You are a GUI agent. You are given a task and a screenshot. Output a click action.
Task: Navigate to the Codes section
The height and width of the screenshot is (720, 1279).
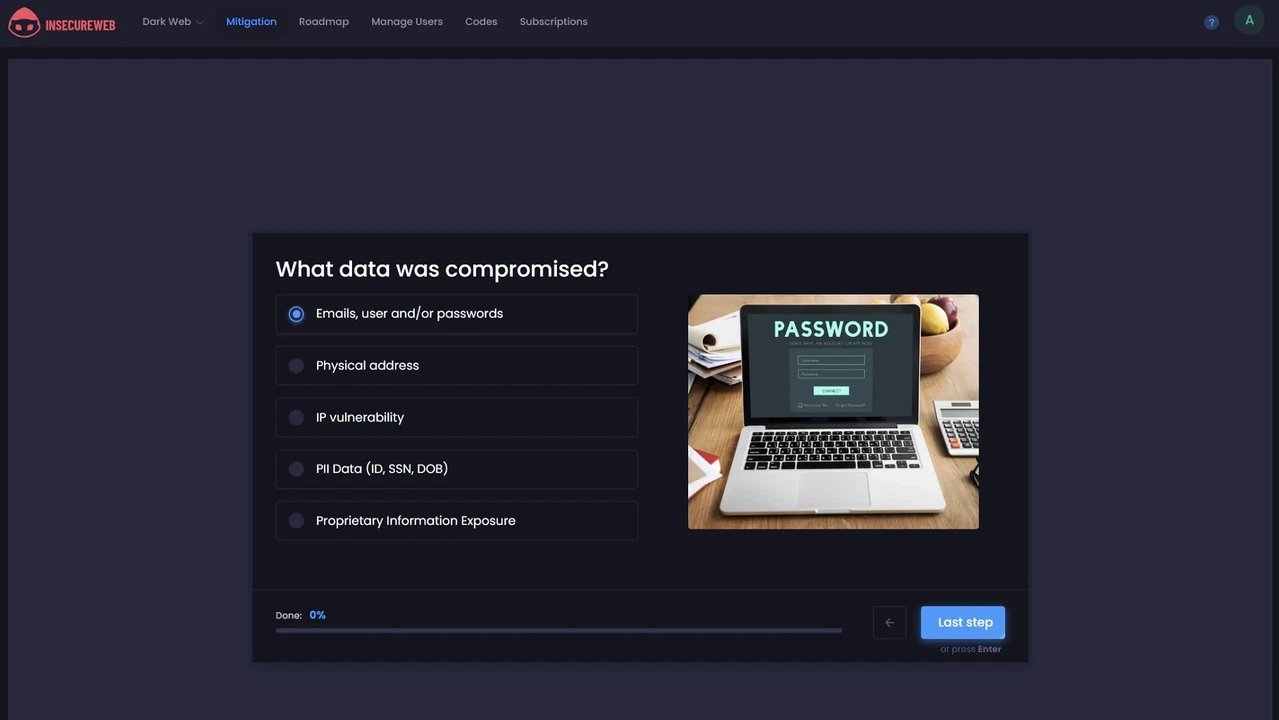coord(481,22)
